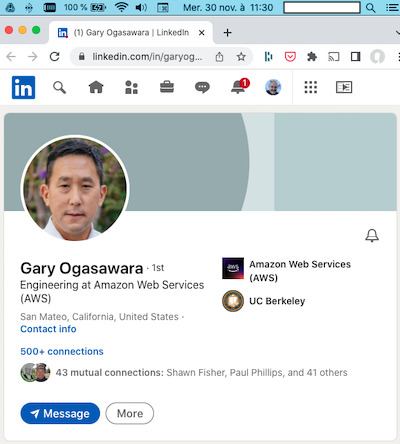Click the Gary Ogasawara name heading
This screenshot has width=400, height=444.
[x=82, y=268]
